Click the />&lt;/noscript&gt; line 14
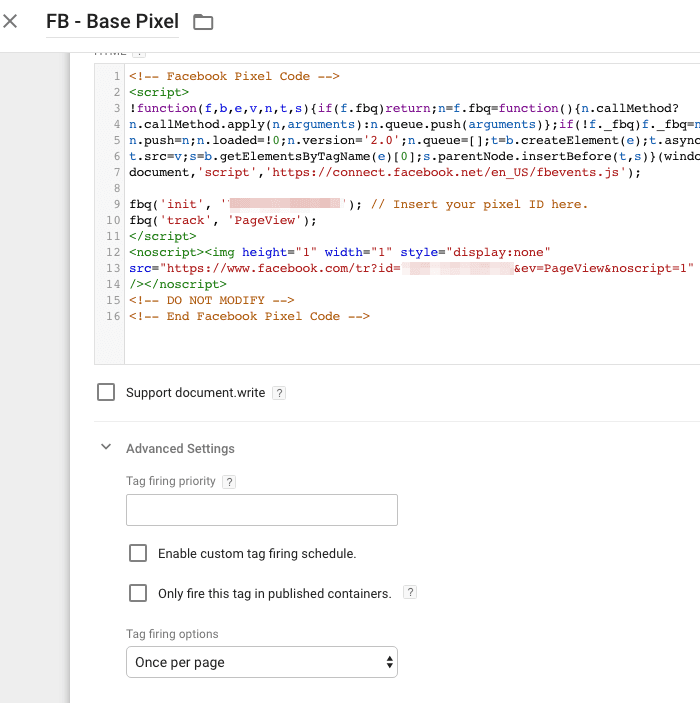Viewport: 700px width, 703px height. pos(178,284)
